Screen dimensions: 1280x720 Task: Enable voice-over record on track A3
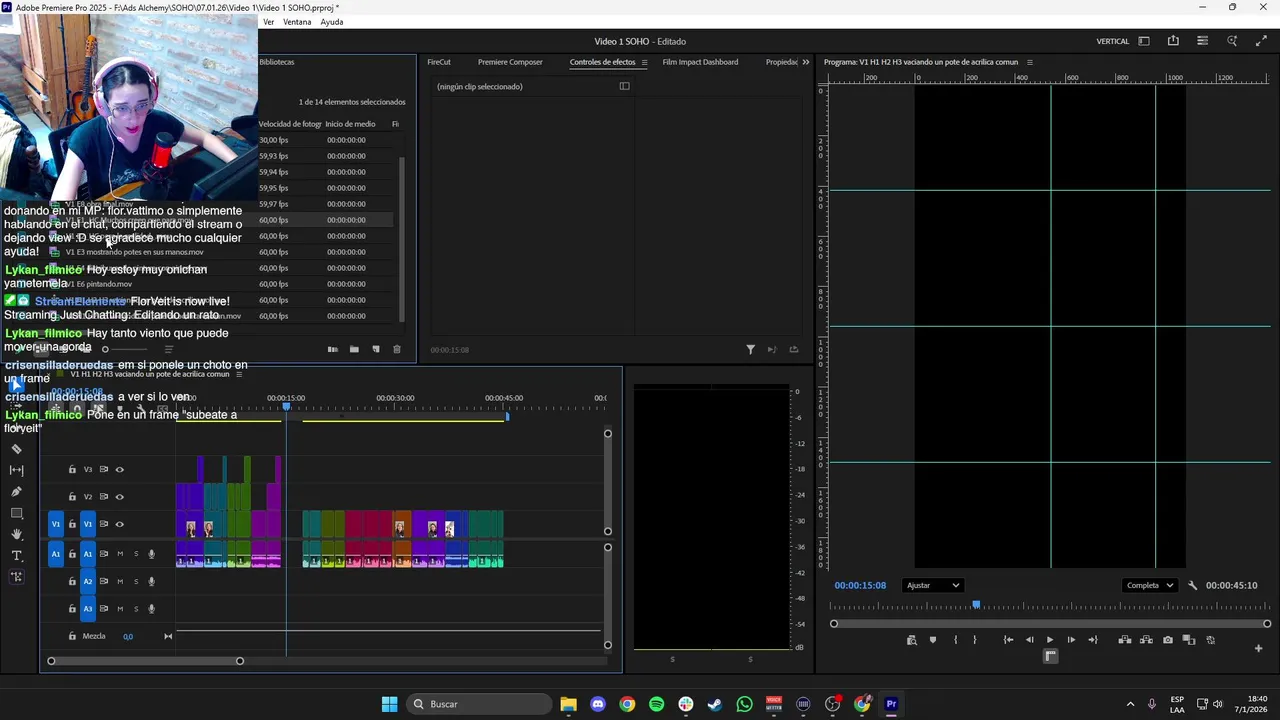click(x=152, y=609)
